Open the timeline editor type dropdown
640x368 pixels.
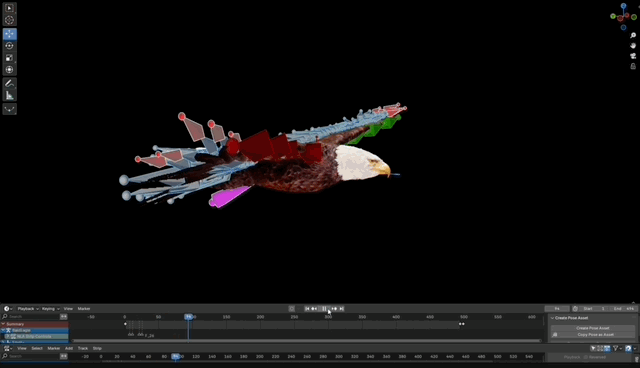[x=8, y=309]
